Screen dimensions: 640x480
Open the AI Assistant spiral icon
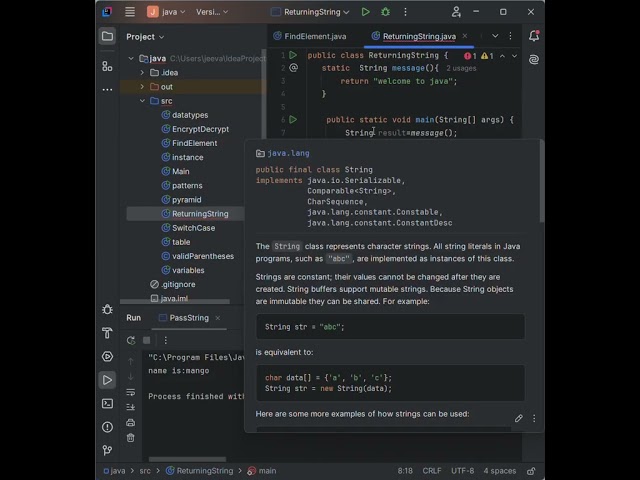click(x=534, y=60)
